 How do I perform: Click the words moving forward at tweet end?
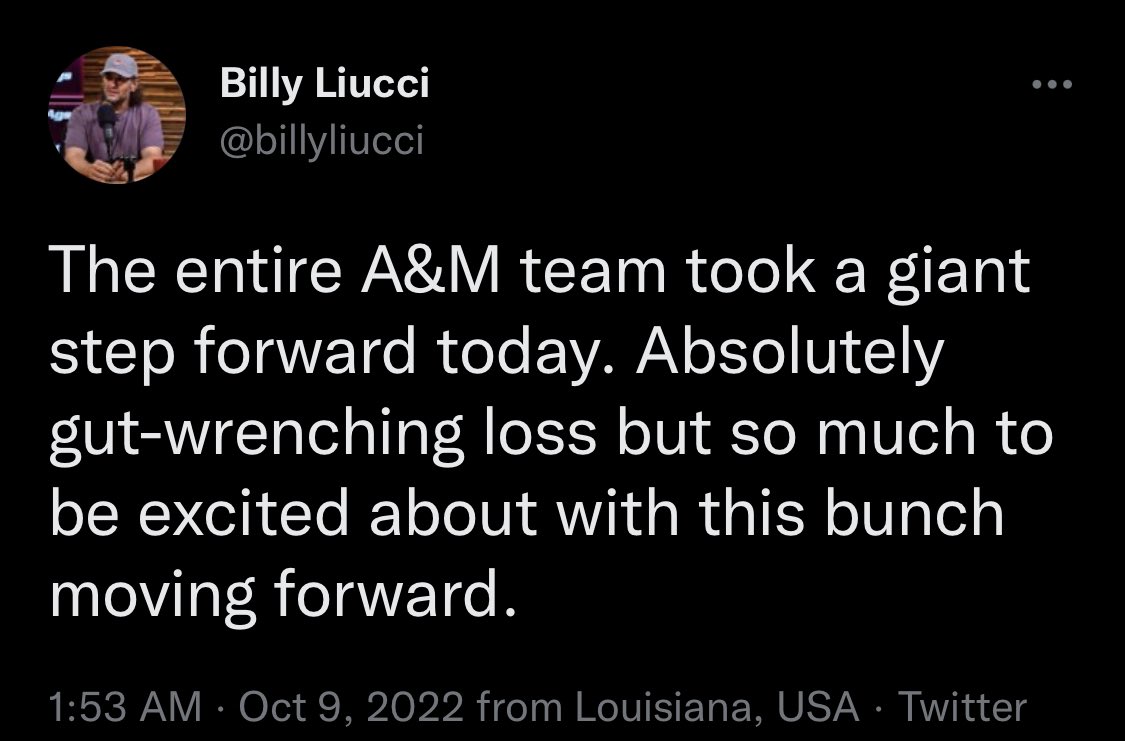click(x=283, y=595)
